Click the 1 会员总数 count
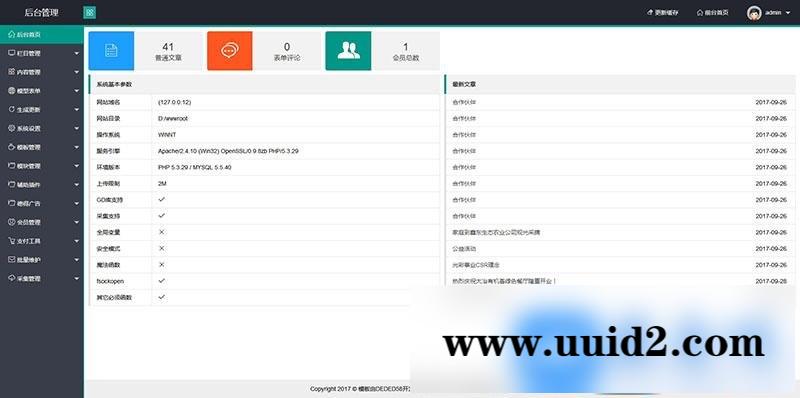Viewport: 800px width, 398px height. click(406, 52)
